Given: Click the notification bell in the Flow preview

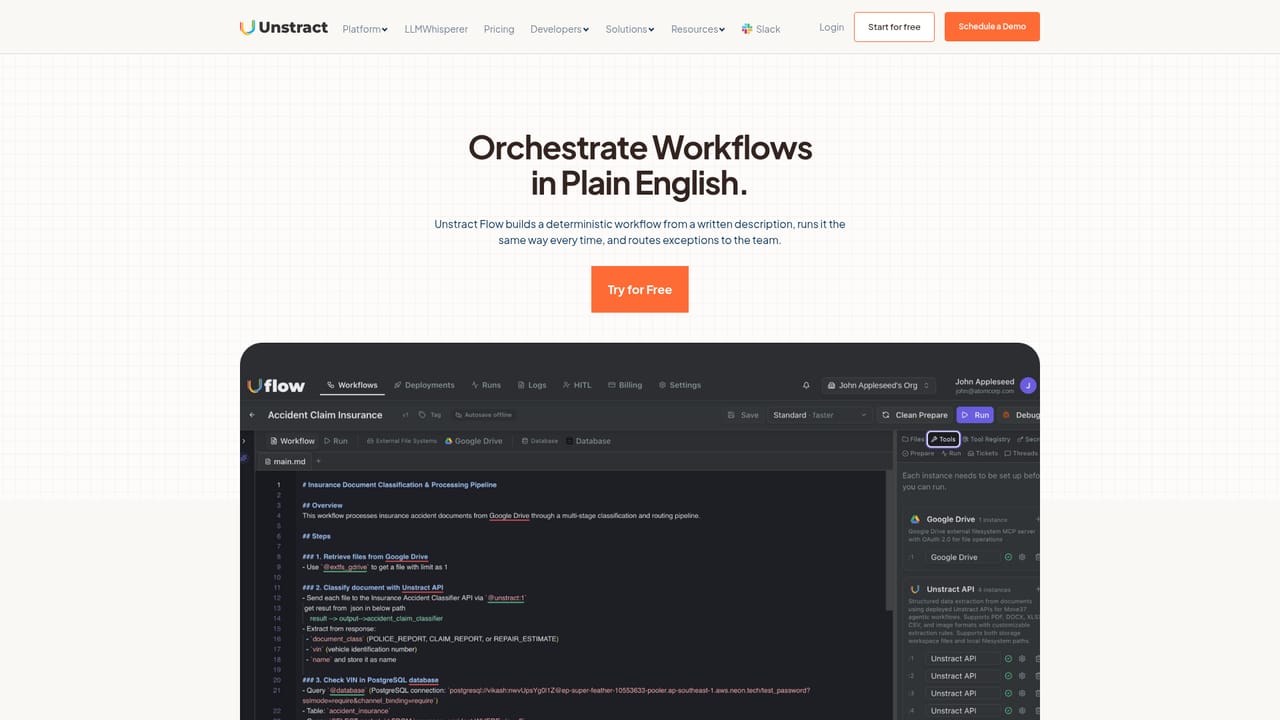Looking at the screenshot, I should coord(806,385).
